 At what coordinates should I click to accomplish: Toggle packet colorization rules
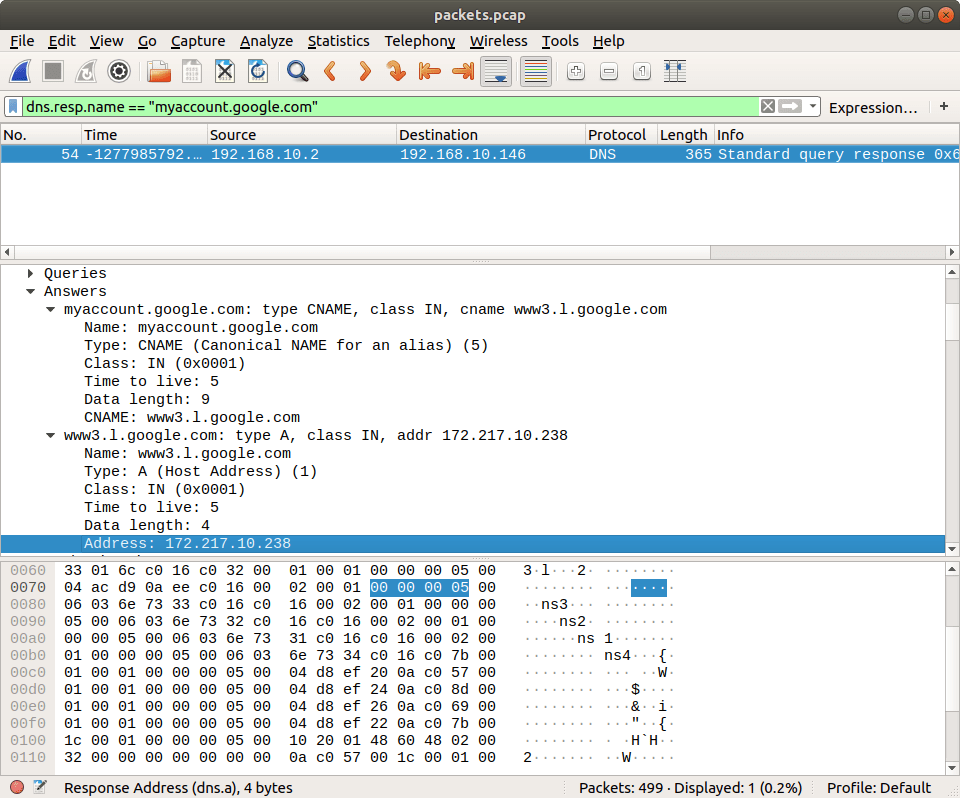[536, 71]
